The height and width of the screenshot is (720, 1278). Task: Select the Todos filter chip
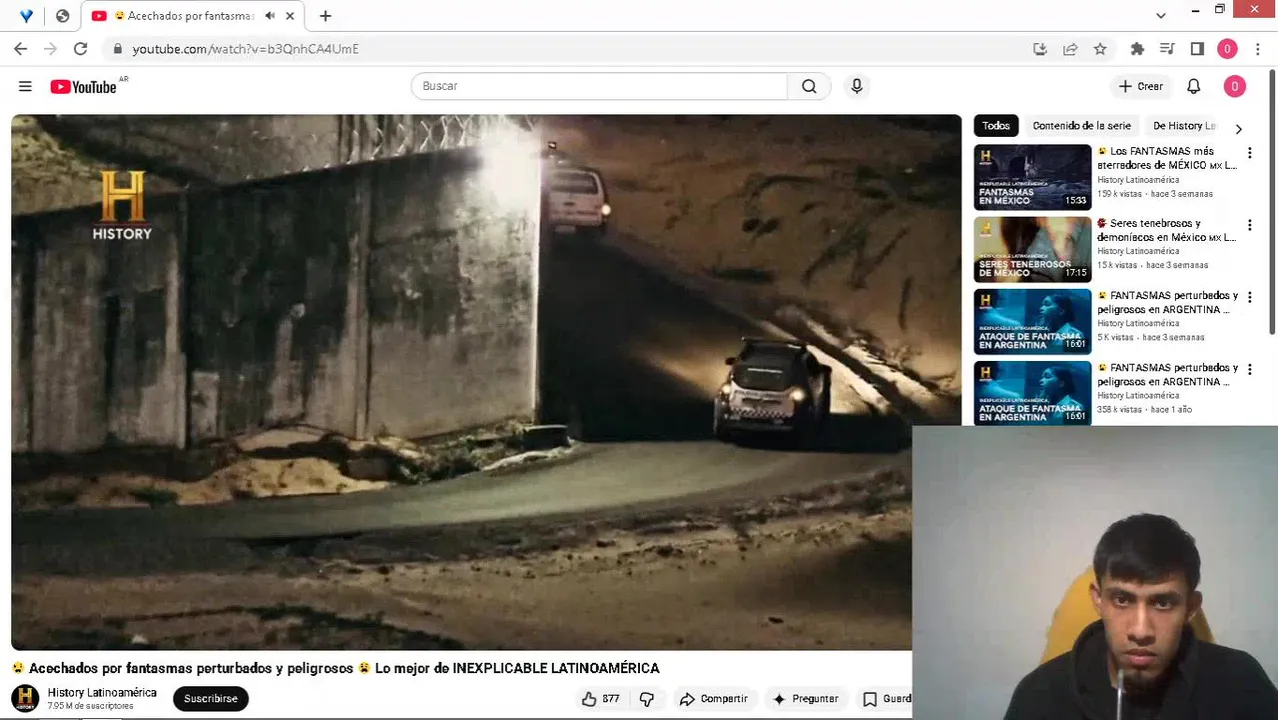pos(996,126)
